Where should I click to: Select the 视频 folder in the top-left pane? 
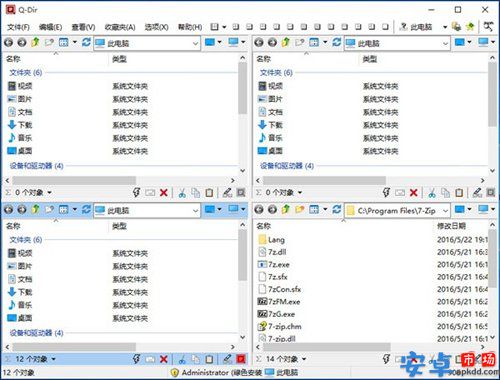(x=20, y=86)
